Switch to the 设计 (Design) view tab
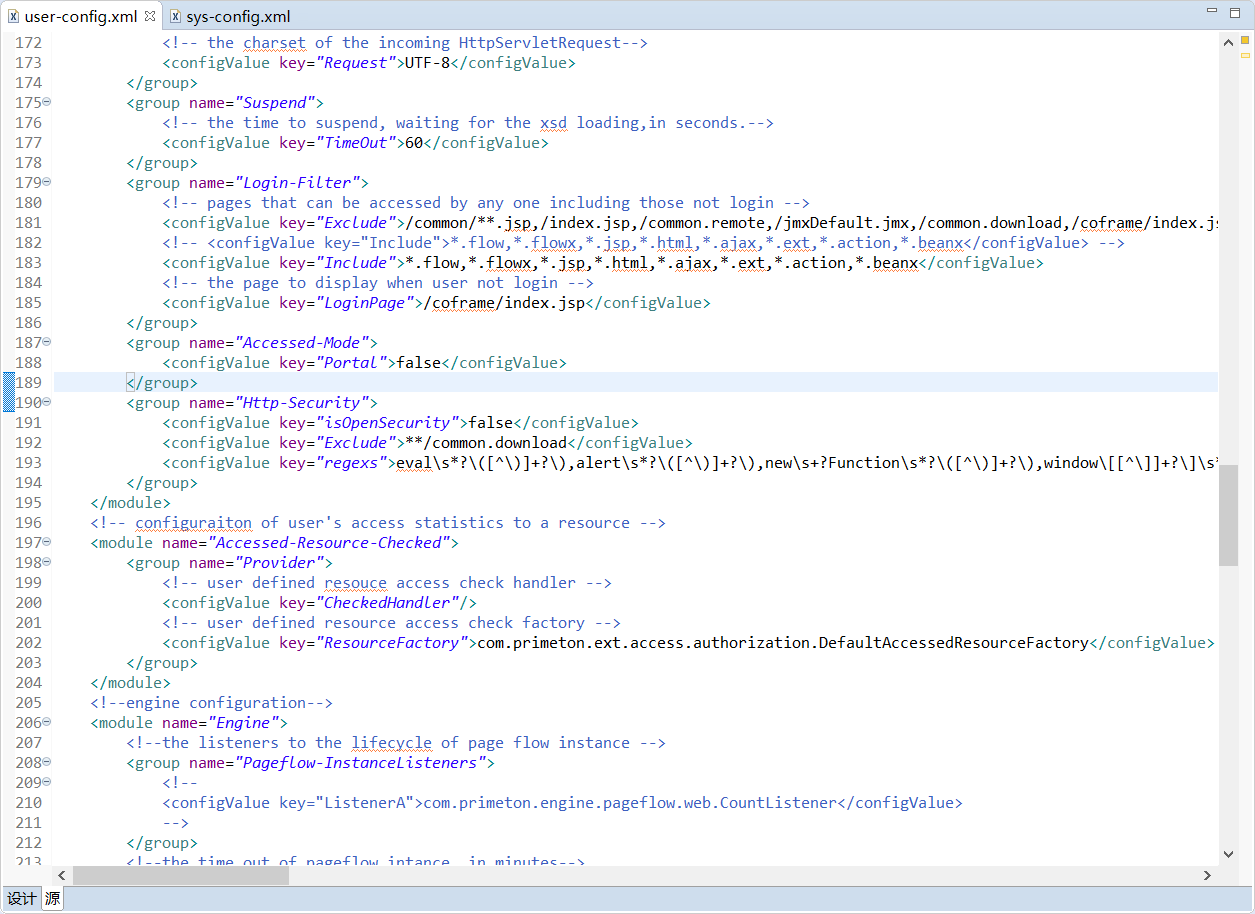The width and height of the screenshot is (1255, 914). (x=21, y=899)
